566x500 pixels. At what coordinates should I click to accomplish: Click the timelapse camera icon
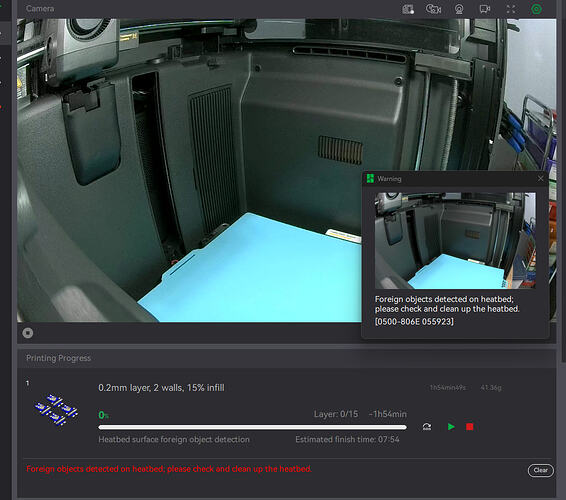pyautogui.click(x=433, y=9)
